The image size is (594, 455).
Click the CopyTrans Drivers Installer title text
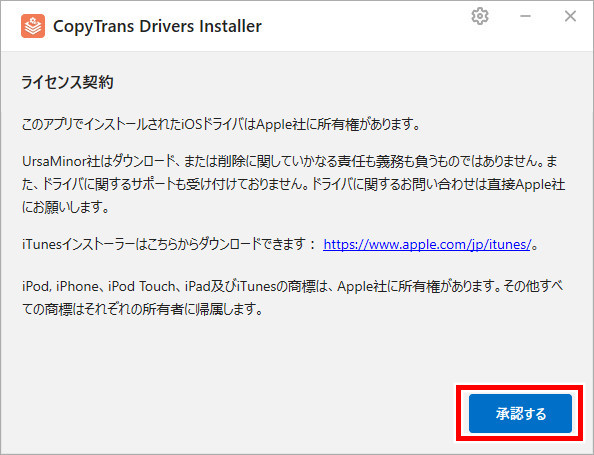click(x=157, y=27)
